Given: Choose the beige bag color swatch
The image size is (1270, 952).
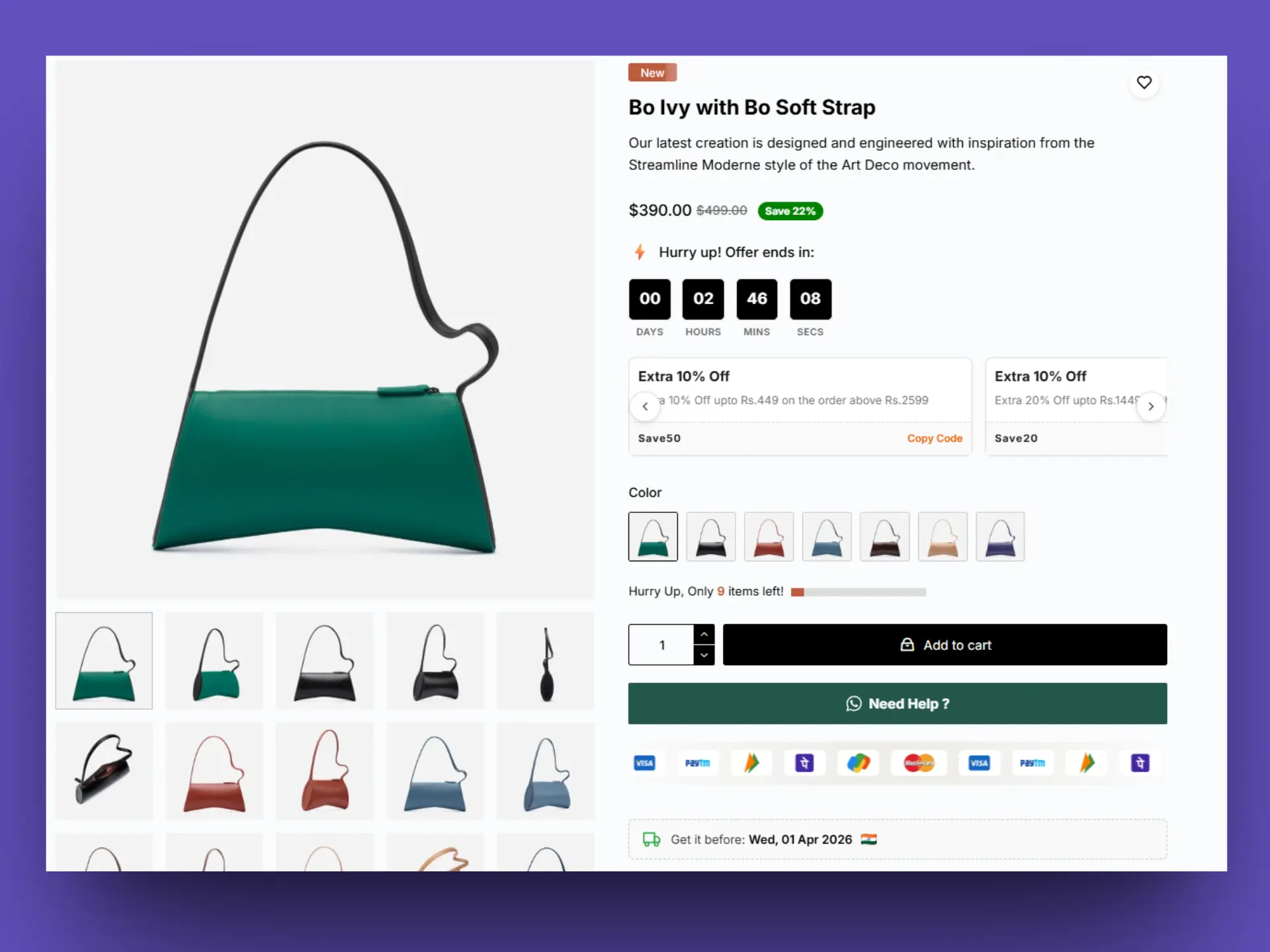Looking at the screenshot, I should (943, 537).
